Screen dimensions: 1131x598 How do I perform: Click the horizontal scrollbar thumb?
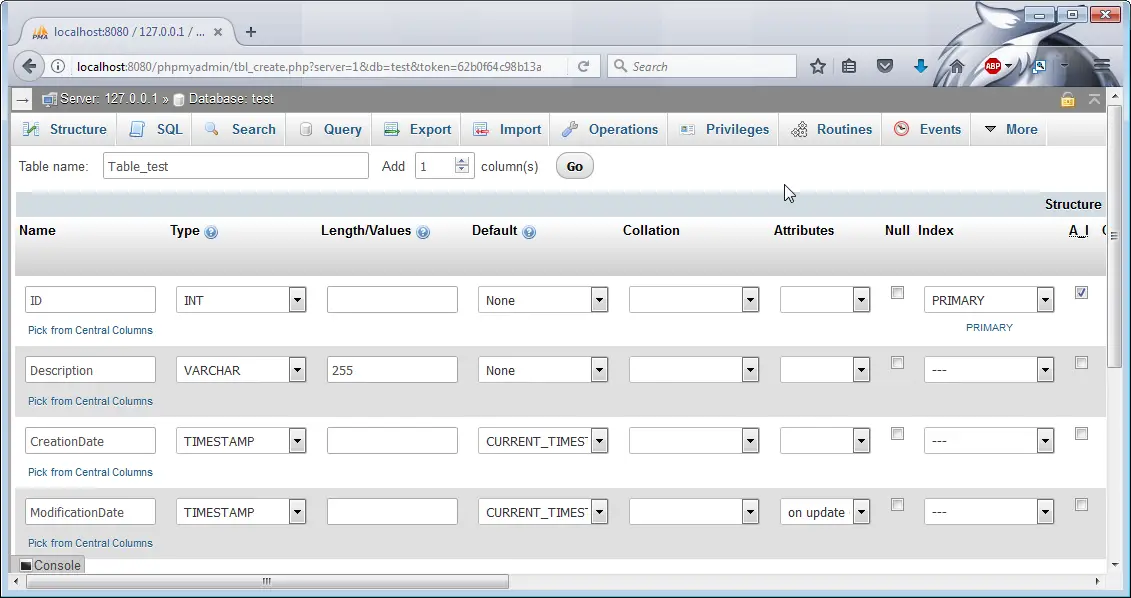[x=266, y=581]
